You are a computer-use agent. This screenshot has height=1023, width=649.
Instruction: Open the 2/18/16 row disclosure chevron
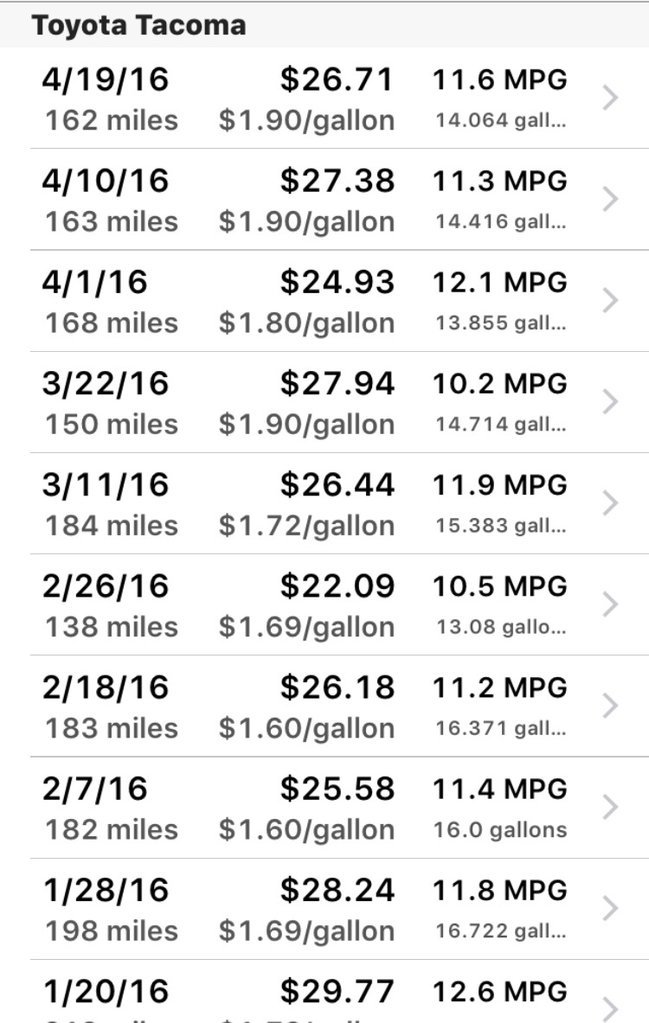pos(610,706)
